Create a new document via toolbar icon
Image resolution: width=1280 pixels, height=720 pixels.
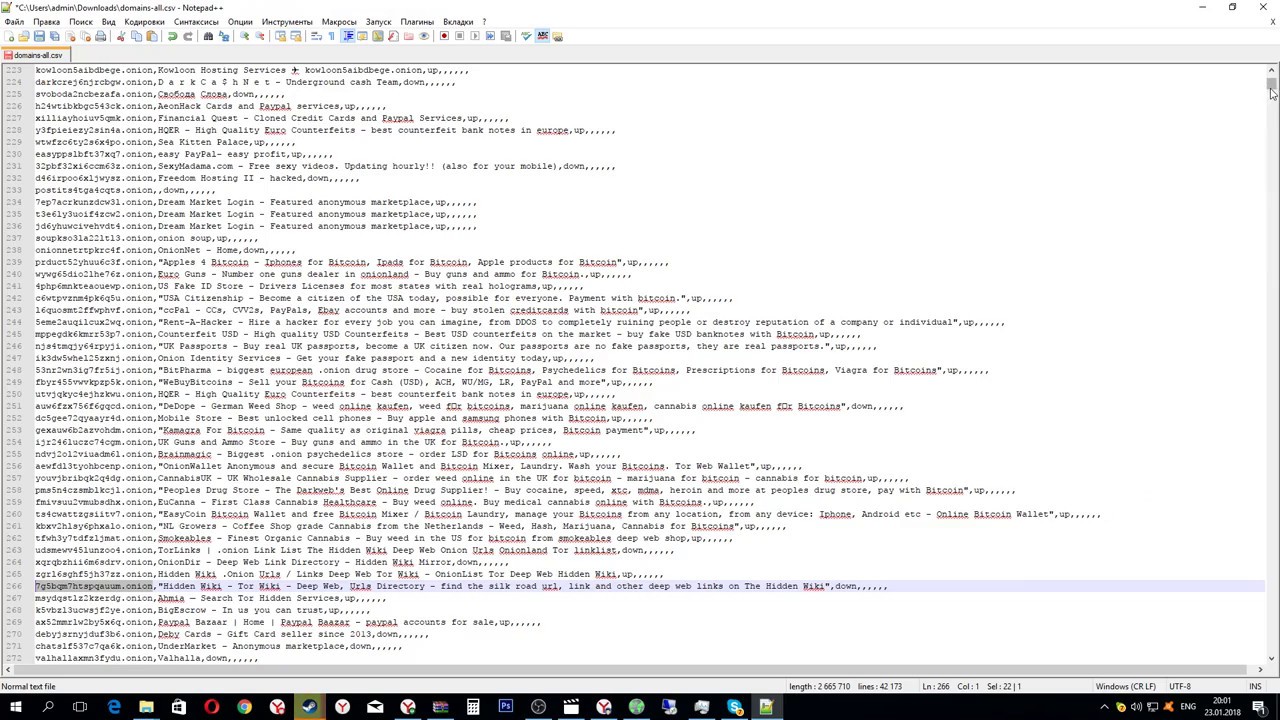point(9,36)
